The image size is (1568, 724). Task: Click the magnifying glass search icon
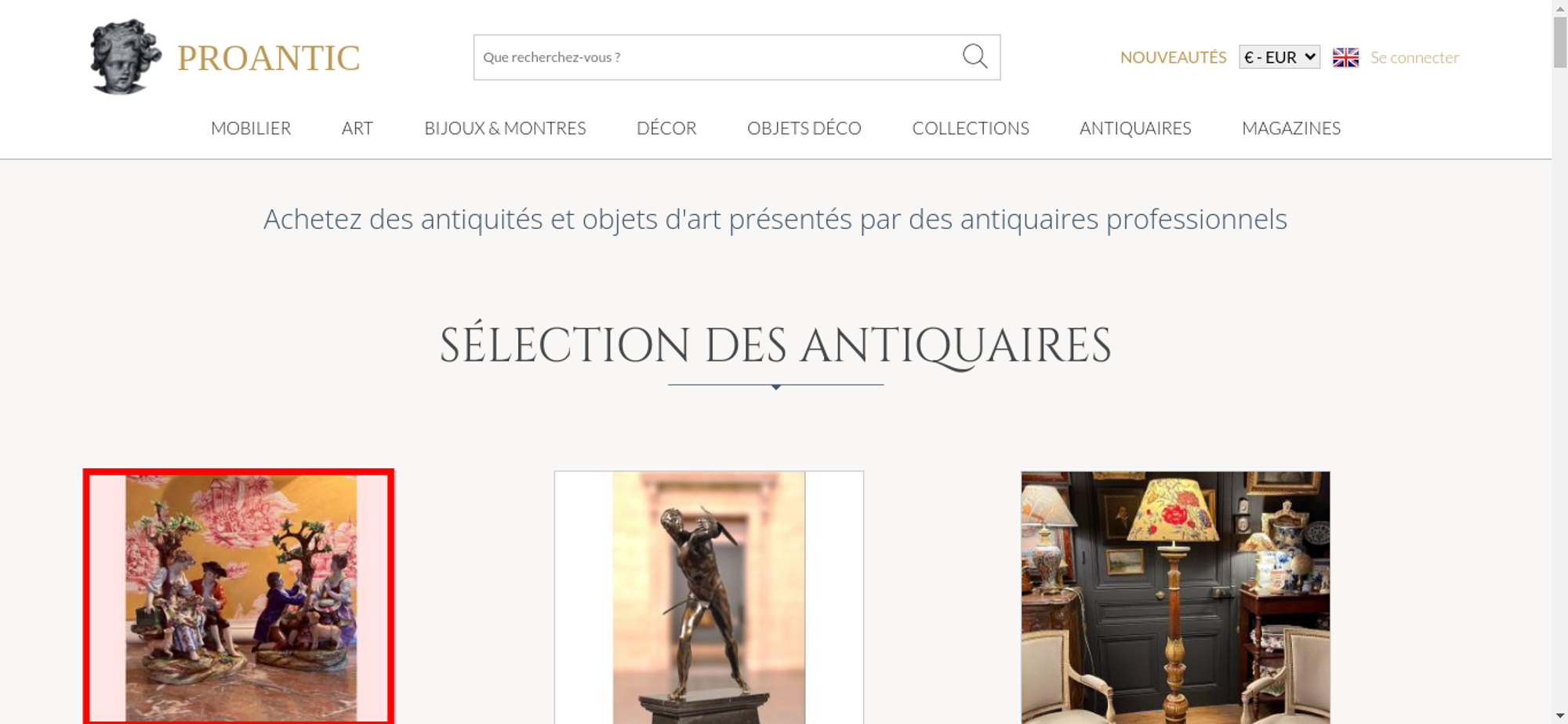click(975, 56)
